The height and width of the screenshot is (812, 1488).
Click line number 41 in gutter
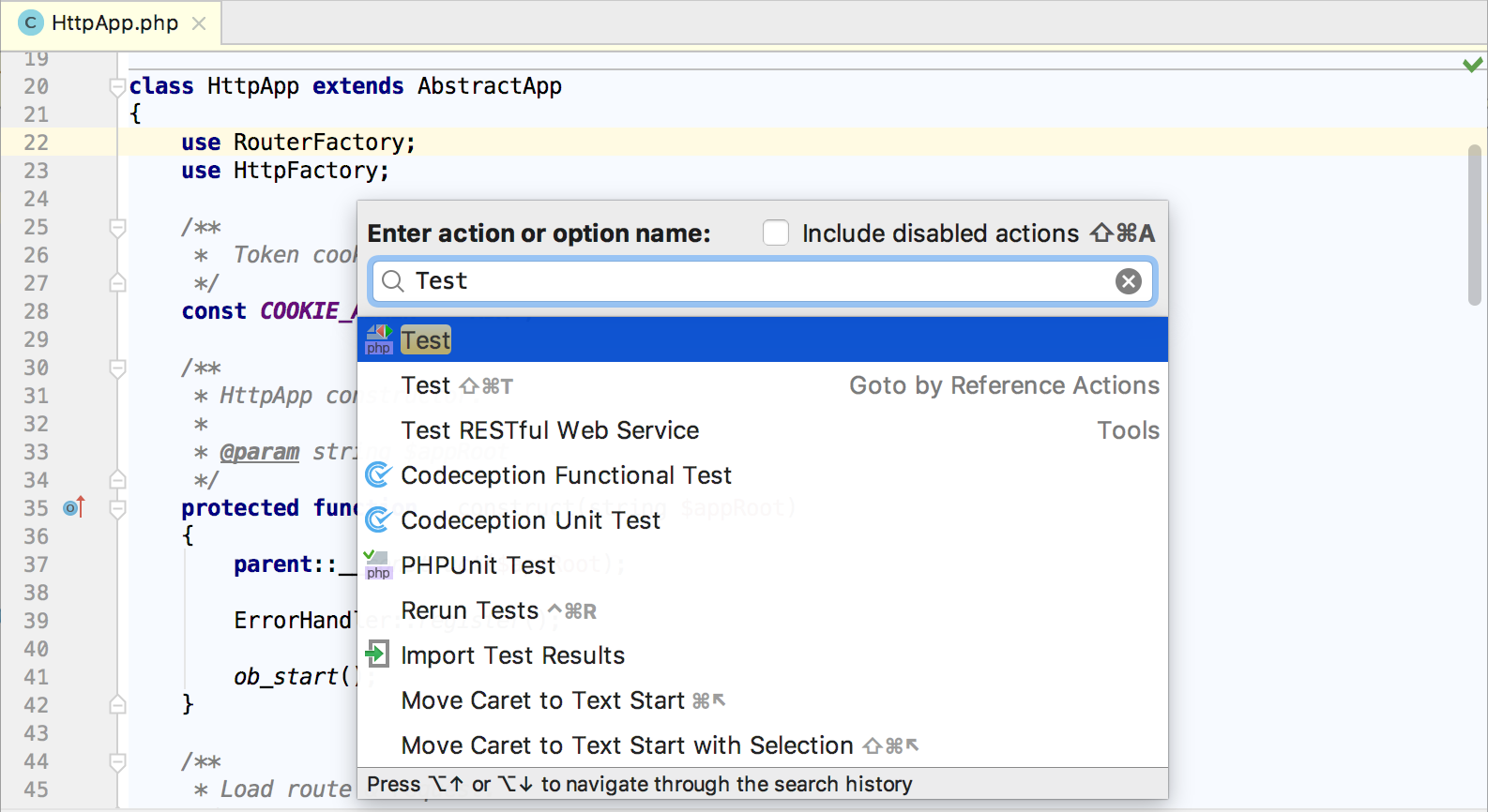click(37, 677)
